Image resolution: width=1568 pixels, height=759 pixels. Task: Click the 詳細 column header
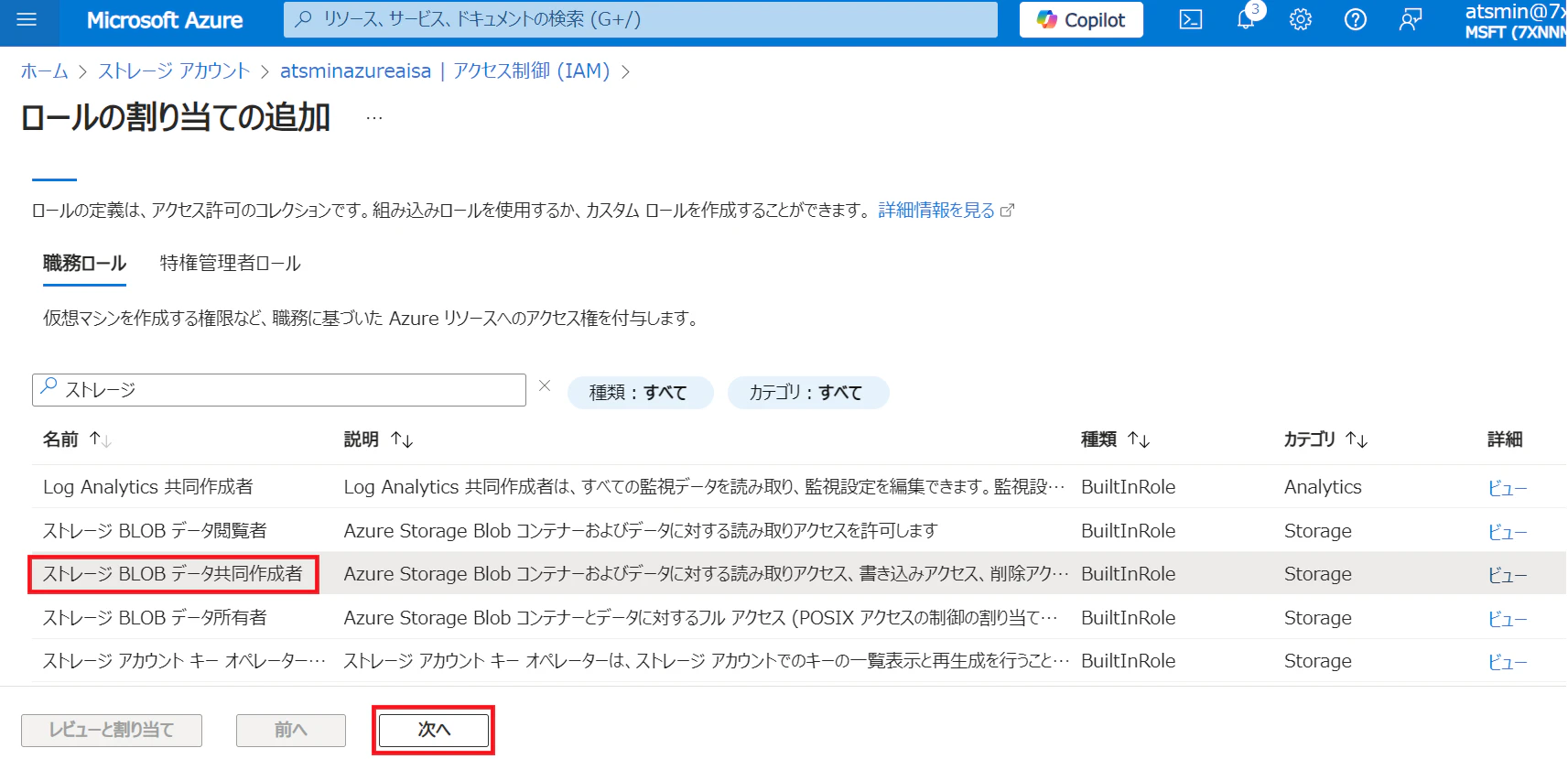pyautogui.click(x=1505, y=439)
